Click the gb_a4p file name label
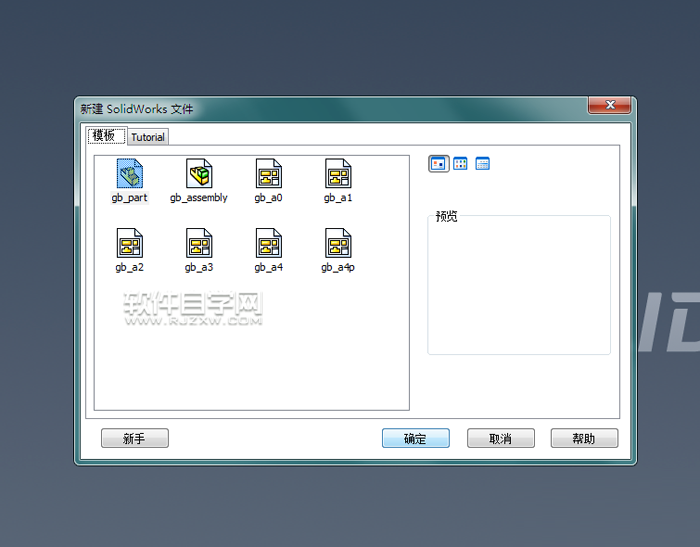This screenshot has height=547, width=700. pos(338,267)
